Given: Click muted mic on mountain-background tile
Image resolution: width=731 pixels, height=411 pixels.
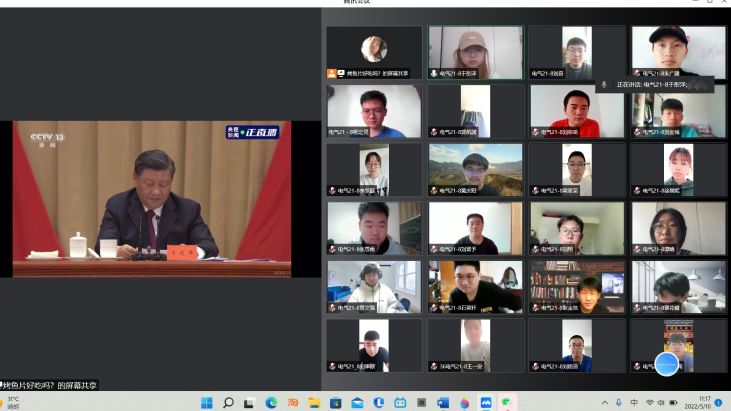Looking at the screenshot, I should click(x=434, y=191).
